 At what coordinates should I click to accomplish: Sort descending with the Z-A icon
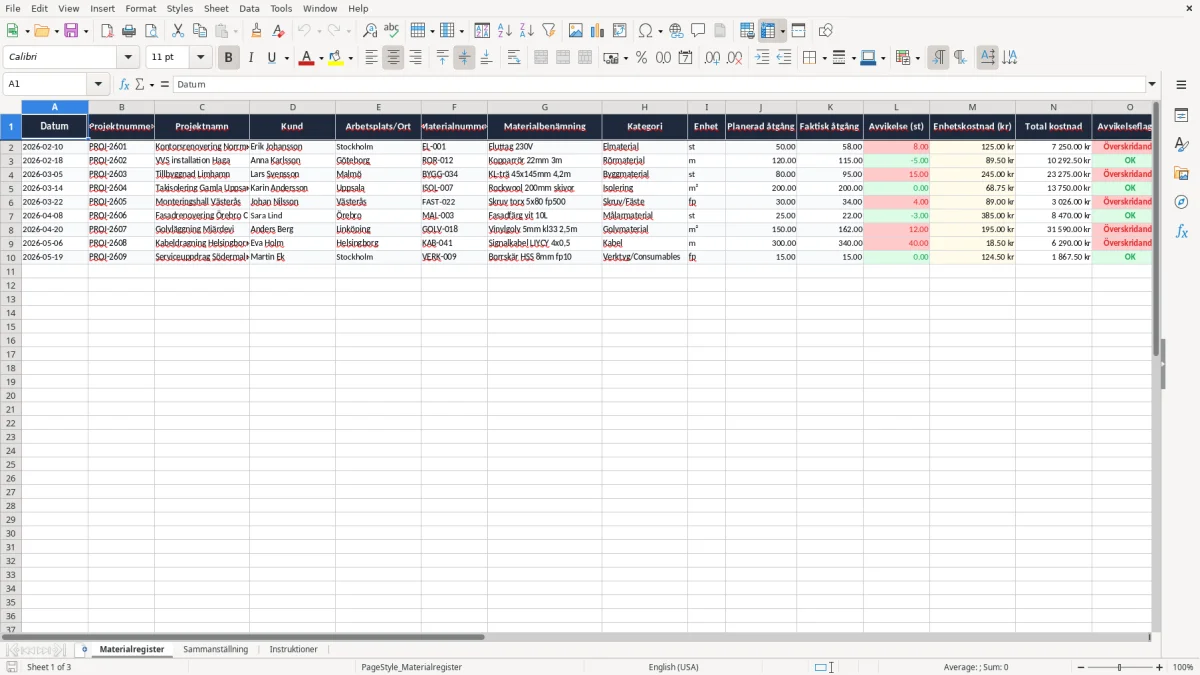pos(527,31)
